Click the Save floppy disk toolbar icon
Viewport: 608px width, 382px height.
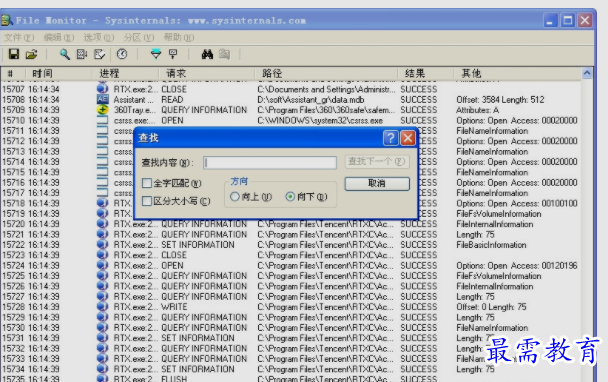click(14, 54)
